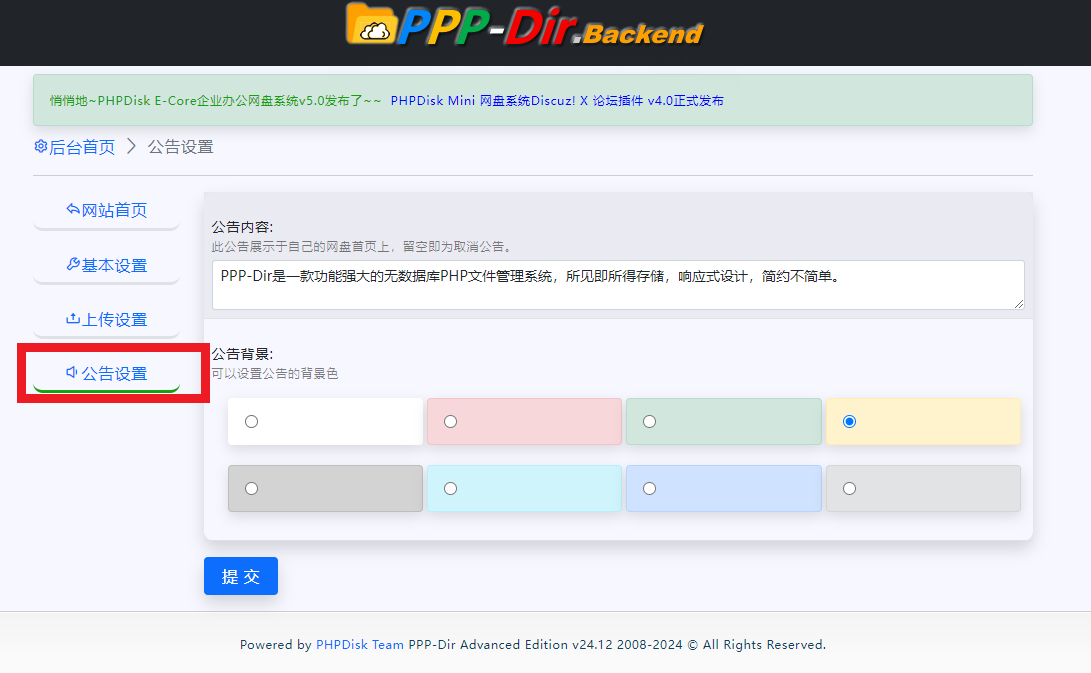Pick the light gray announcement background swatch
The height and width of the screenshot is (673, 1091).
point(849,489)
